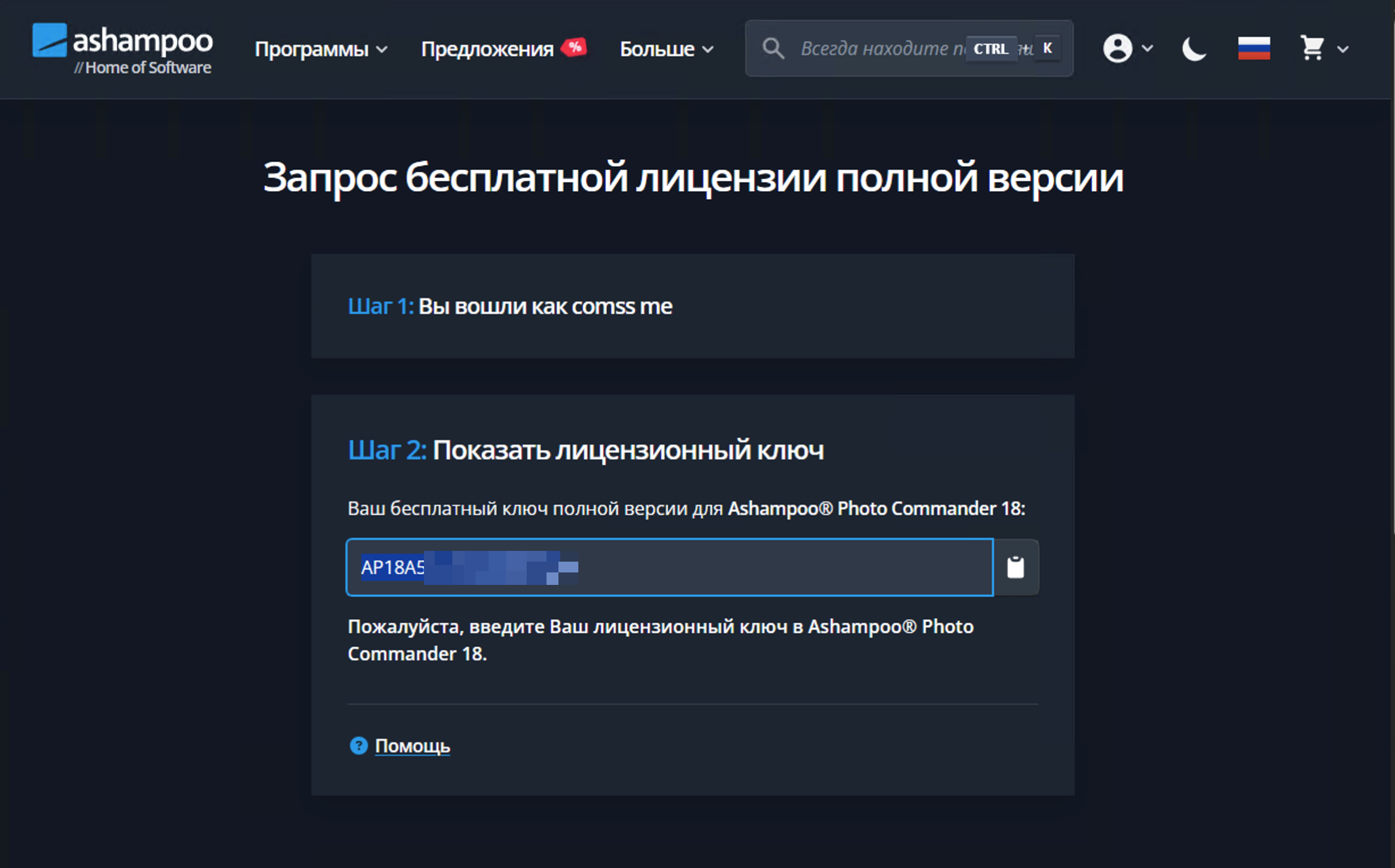
Task: Expand the cart dropdown chevron
Action: (x=1343, y=49)
